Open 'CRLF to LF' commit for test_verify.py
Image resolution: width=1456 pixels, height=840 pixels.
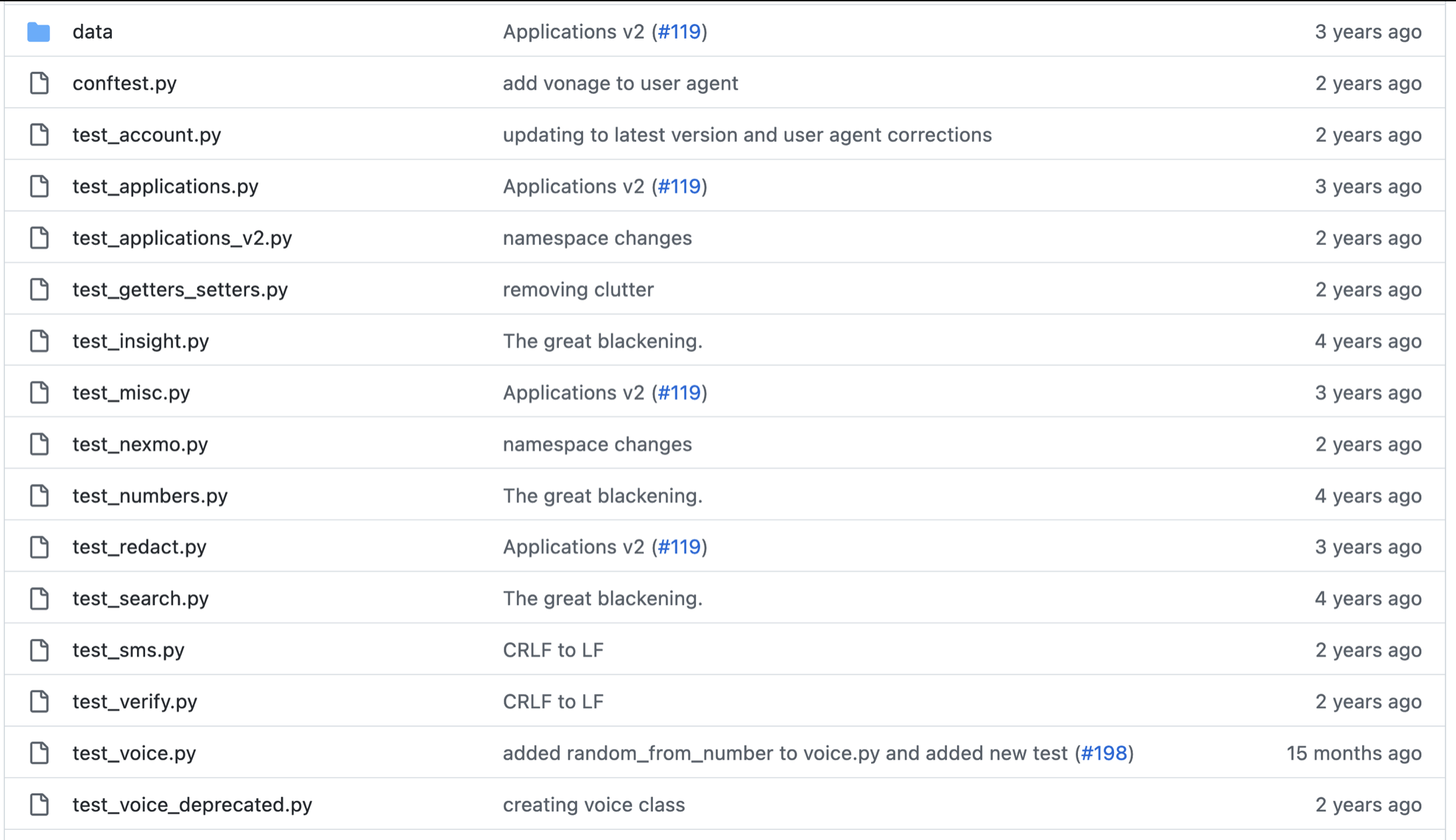point(553,702)
